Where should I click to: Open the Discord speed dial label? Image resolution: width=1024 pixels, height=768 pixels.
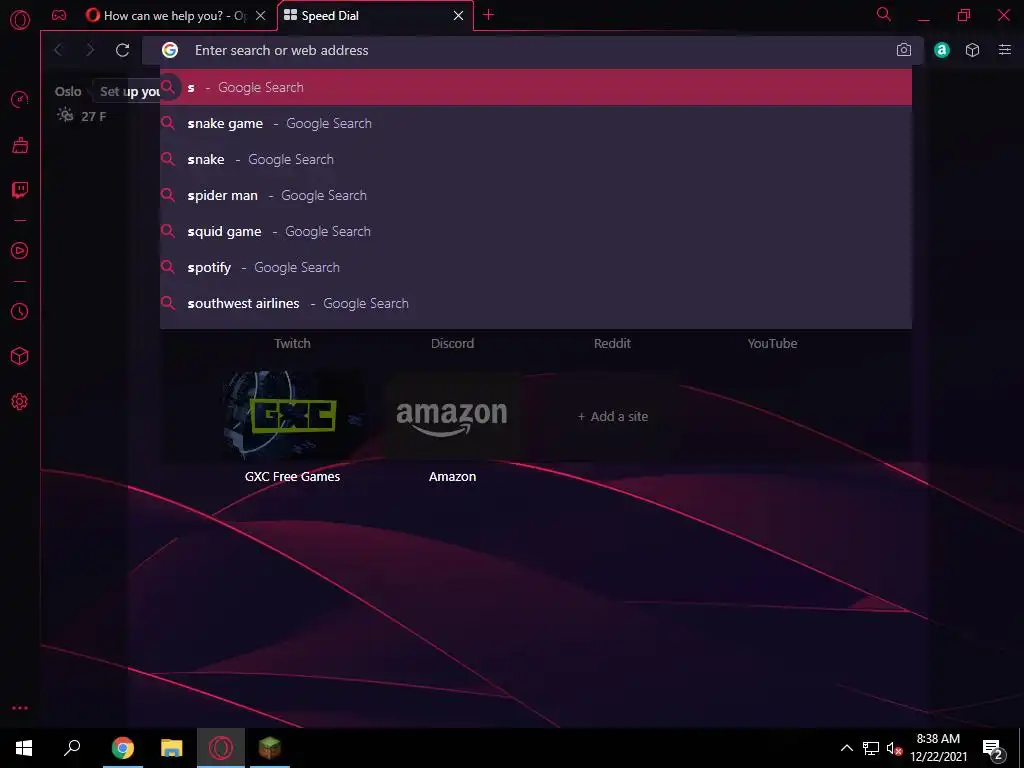tap(452, 344)
